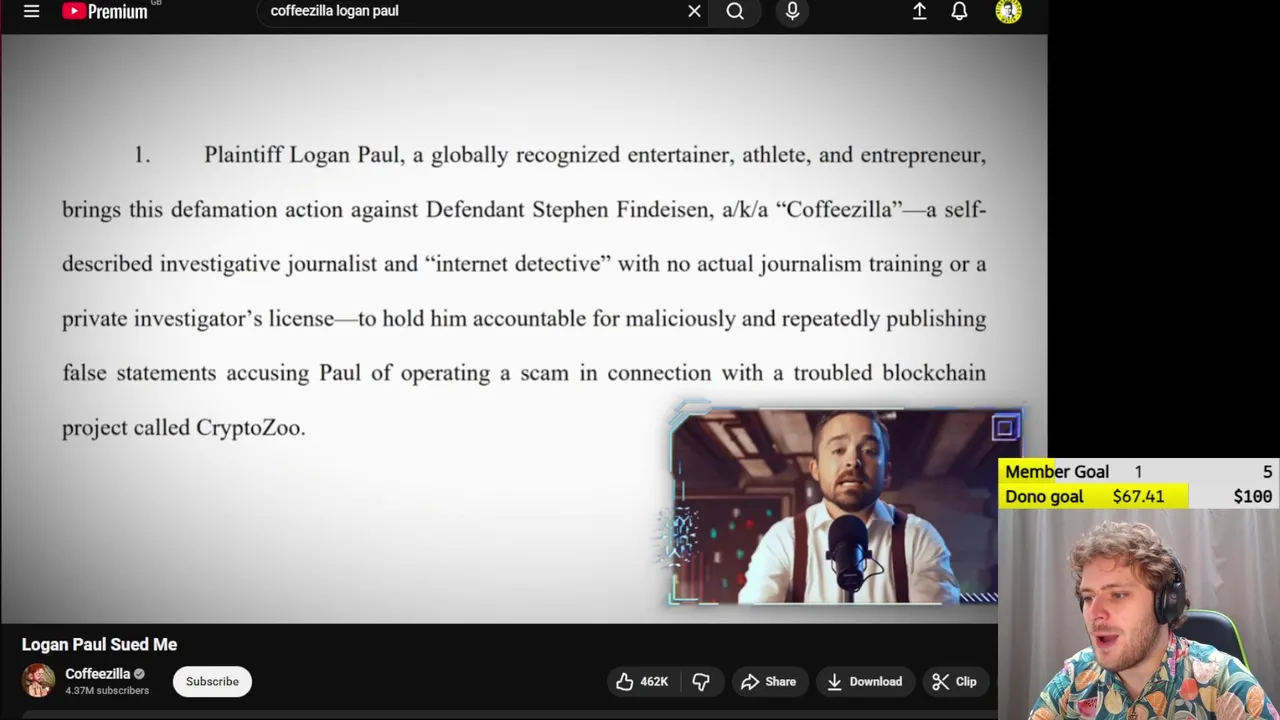The image size is (1280, 720).
Task: Click the word 'CryptoZoo' in the document
Action: [x=248, y=428]
